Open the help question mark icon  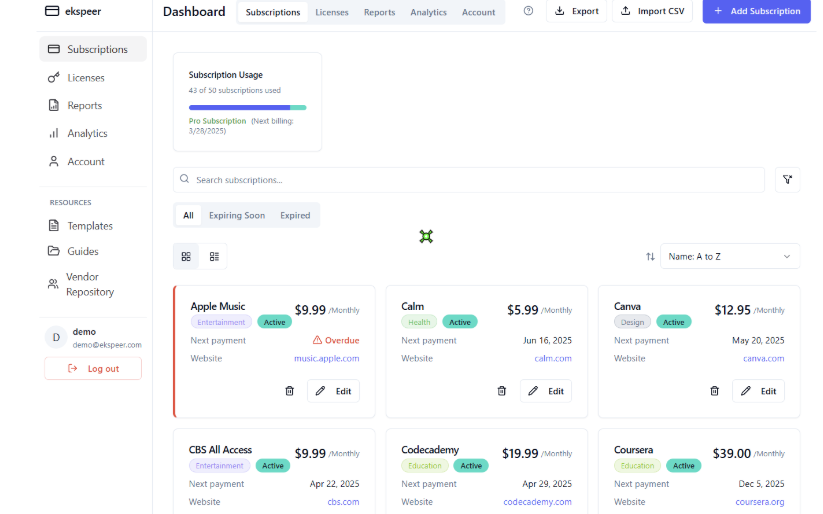click(529, 11)
